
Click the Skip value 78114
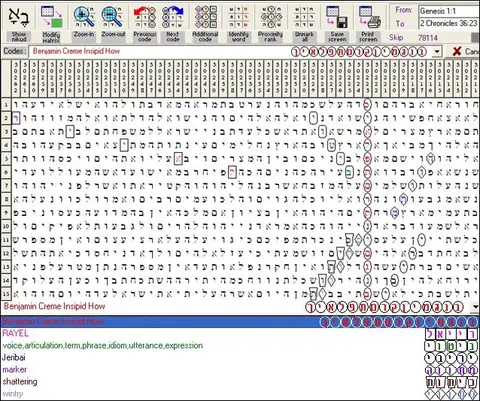click(x=428, y=38)
